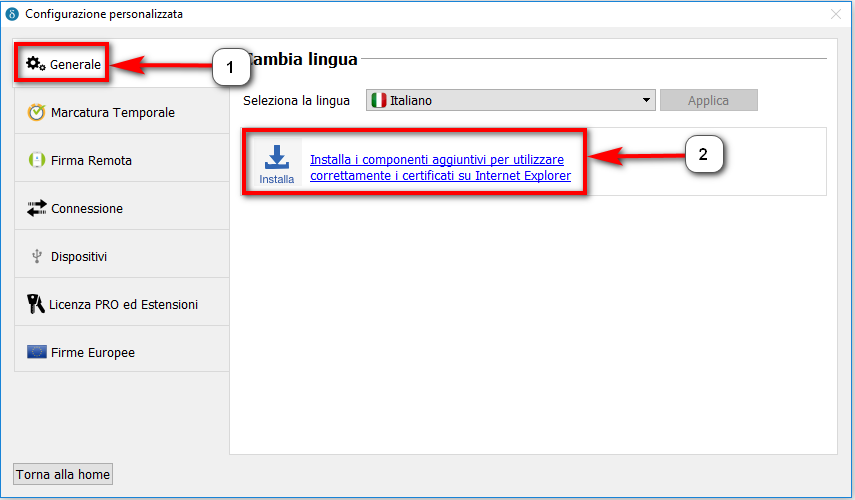Image resolution: width=855 pixels, height=500 pixels.
Task: Go to the Dispositivi section
Action: tap(122, 256)
